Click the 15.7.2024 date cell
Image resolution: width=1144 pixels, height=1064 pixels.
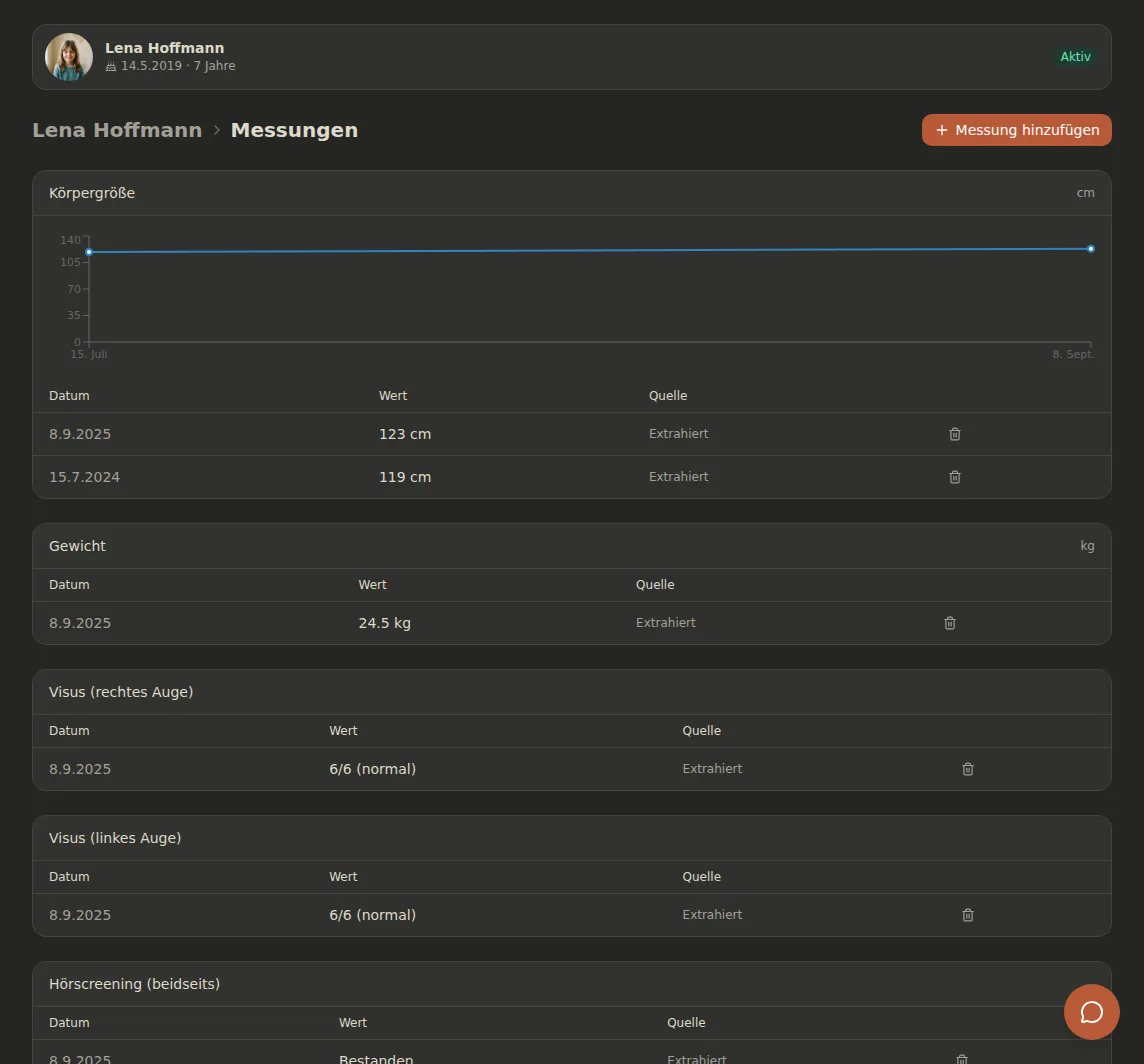click(x=84, y=477)
